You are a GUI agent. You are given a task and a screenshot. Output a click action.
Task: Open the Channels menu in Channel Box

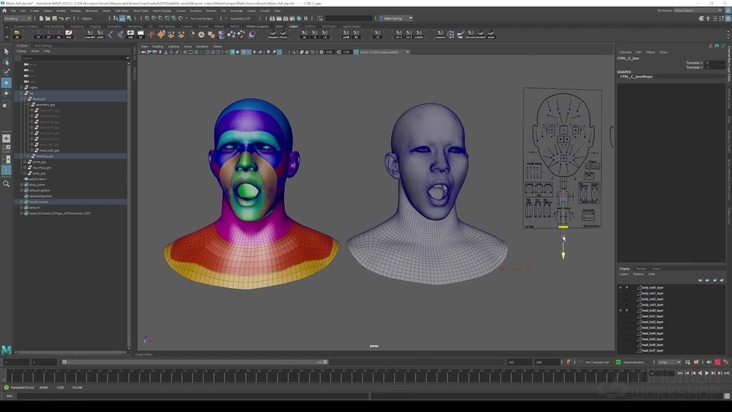coord(625,52)
